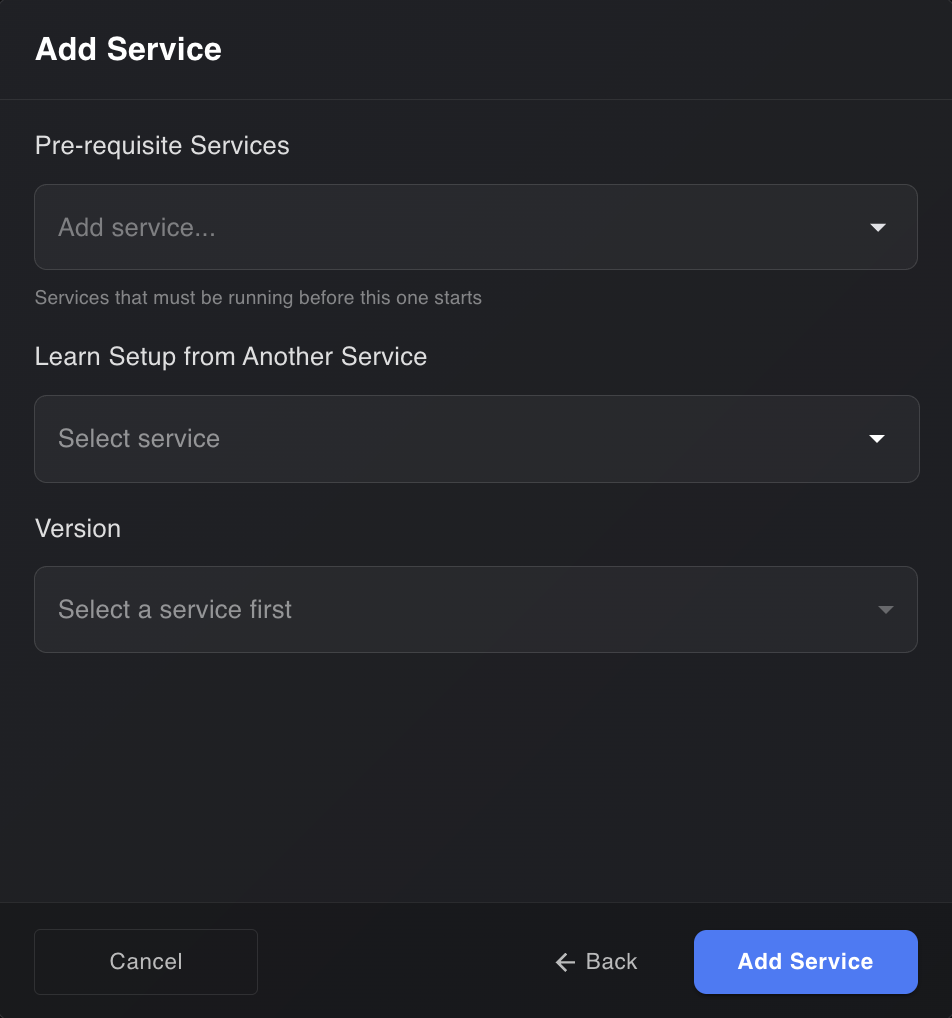The height and width of the screenshot is (1018, 952).
Task: Open the Version selector showing Select a service first
Action: [476, 609]
